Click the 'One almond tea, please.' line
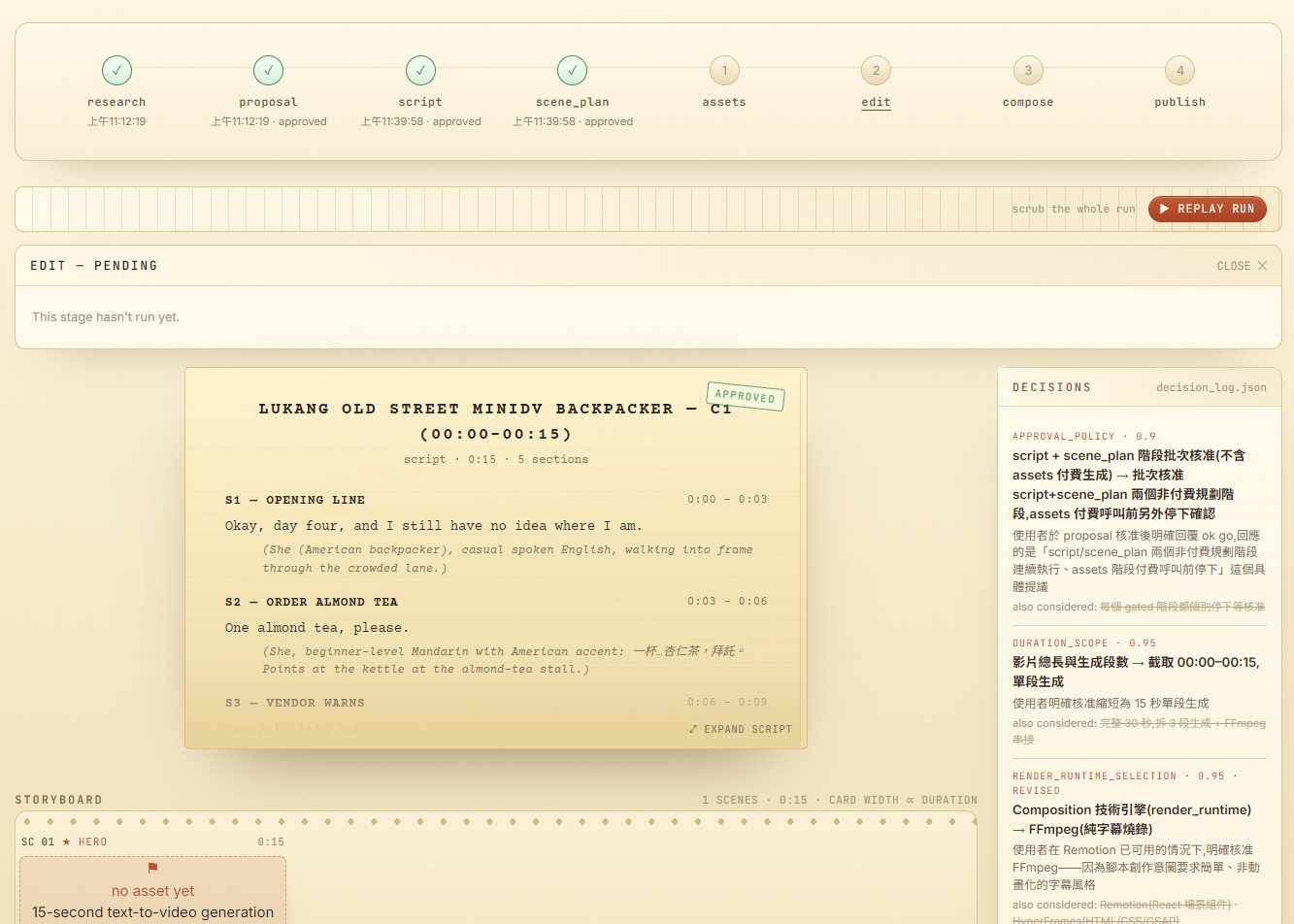 click(317, 628)
